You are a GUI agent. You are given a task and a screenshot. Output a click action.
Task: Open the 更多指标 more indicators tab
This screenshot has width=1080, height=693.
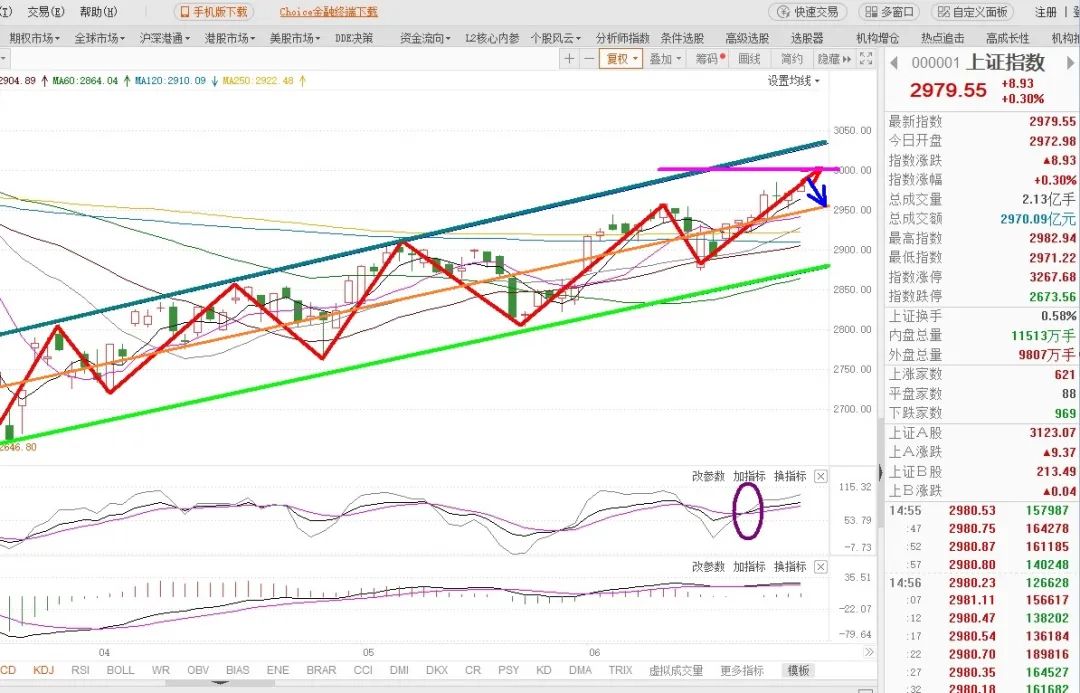[742, 670]
